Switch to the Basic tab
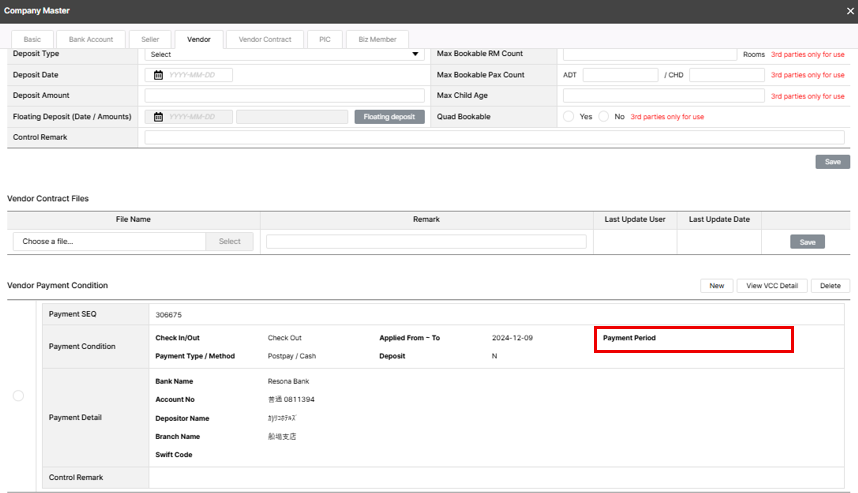 point(32,39)
